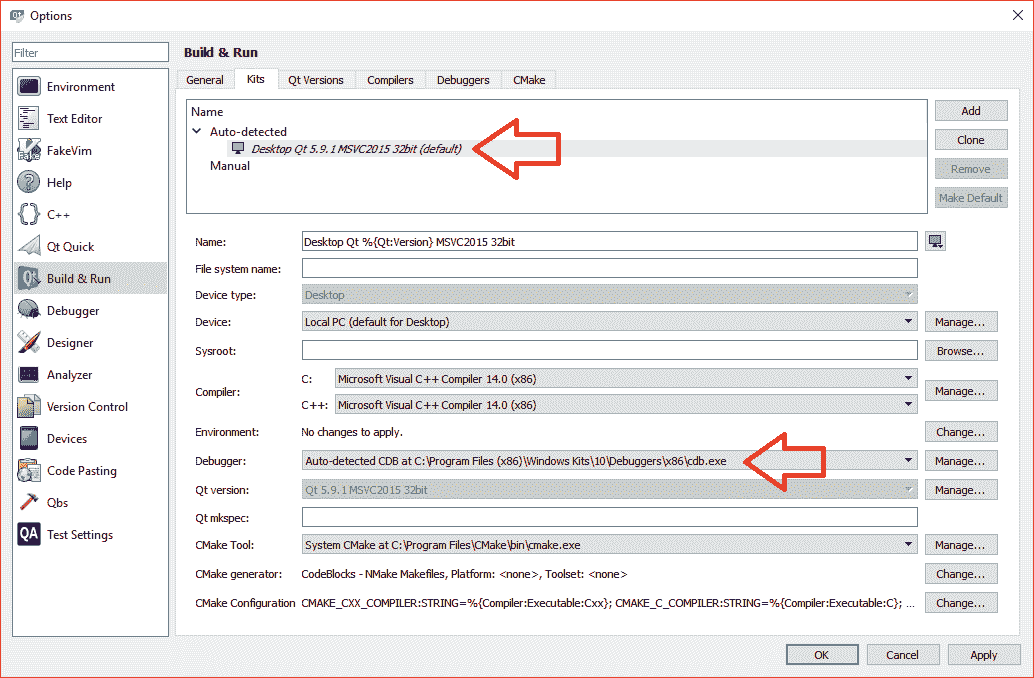Click the kit icon button beside Name field

pyautogui.click(x=936, y=241)
